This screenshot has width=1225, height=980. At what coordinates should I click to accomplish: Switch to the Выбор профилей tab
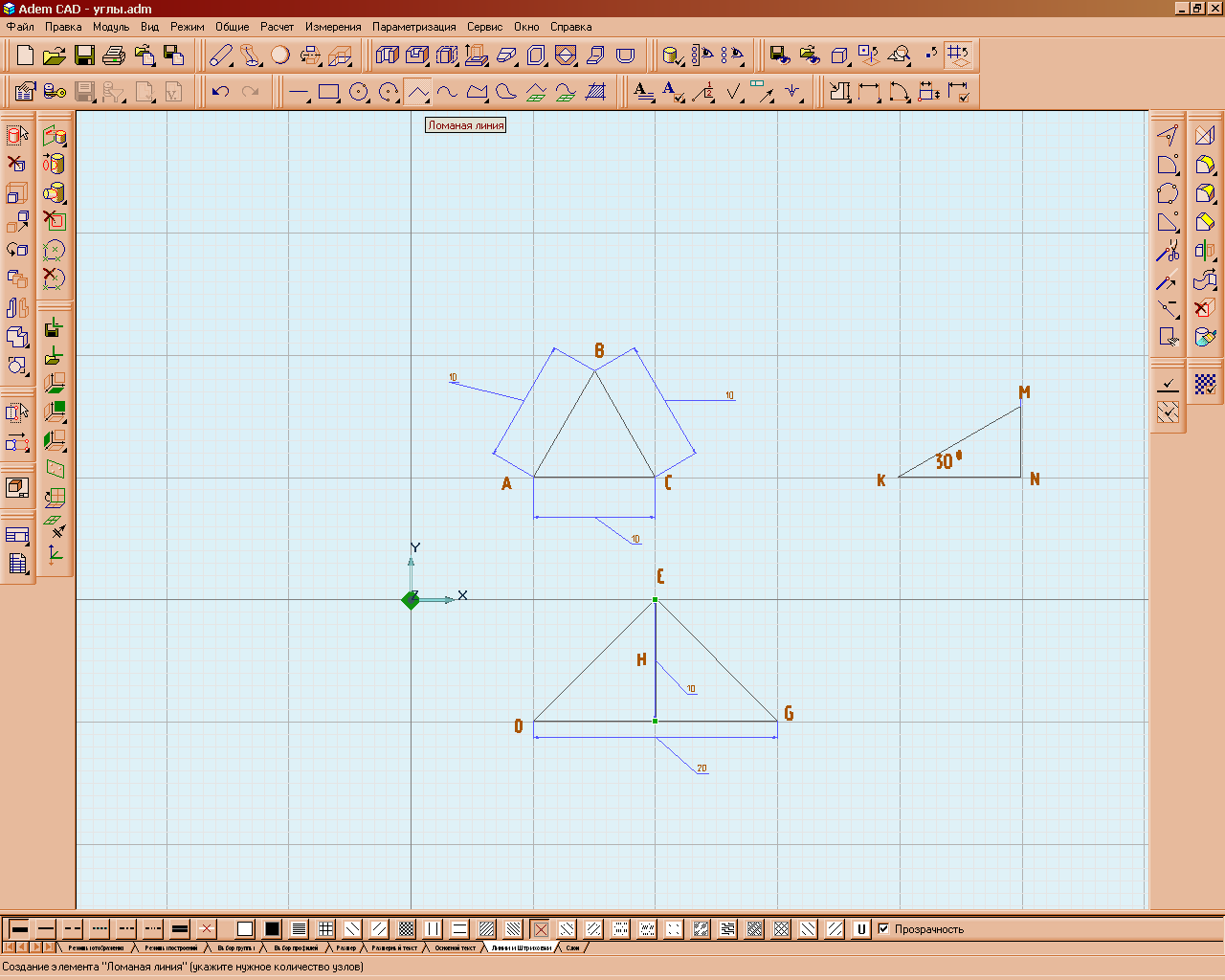(x=296, y=947)
